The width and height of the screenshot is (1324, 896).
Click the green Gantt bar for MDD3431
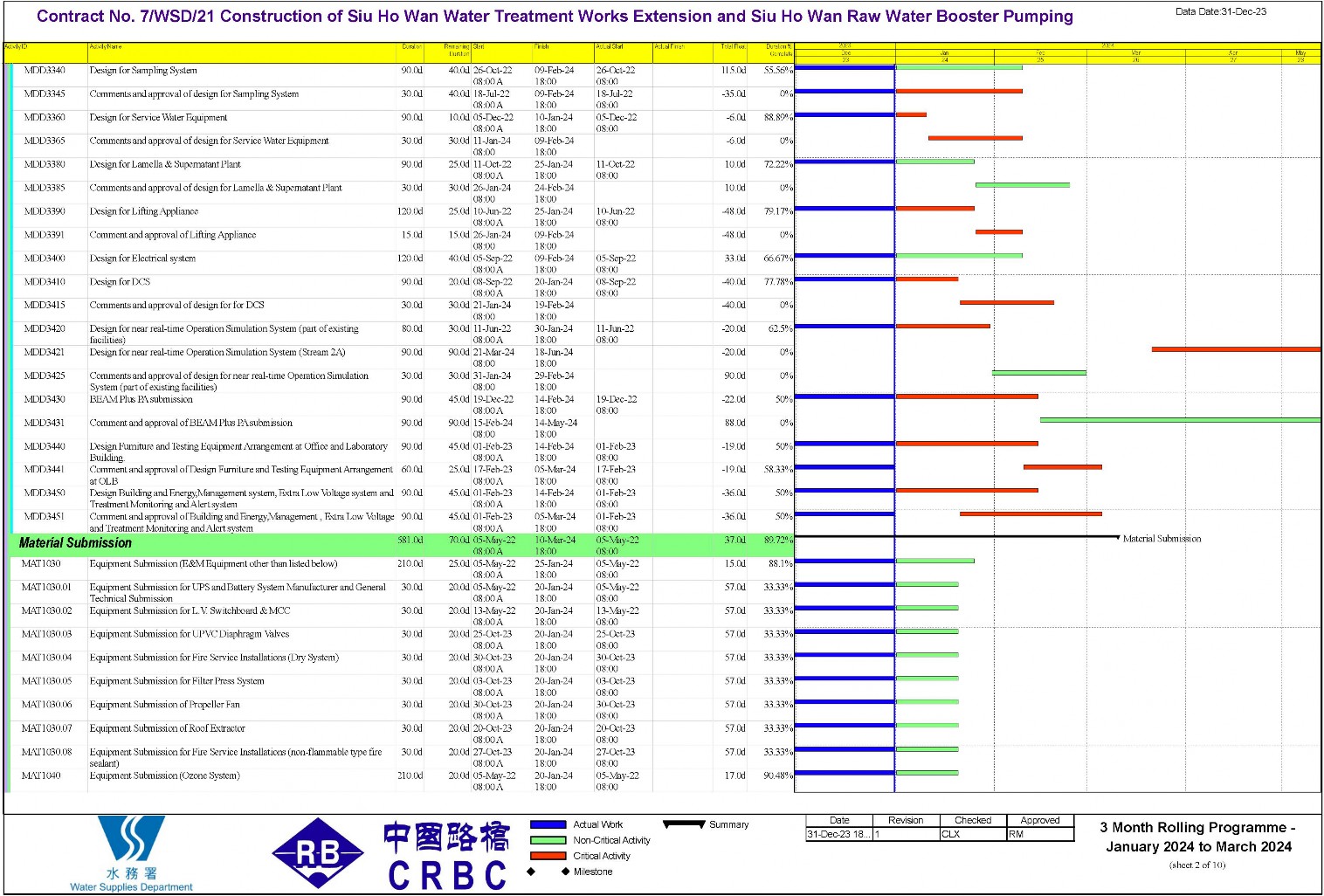point(1180,420)
